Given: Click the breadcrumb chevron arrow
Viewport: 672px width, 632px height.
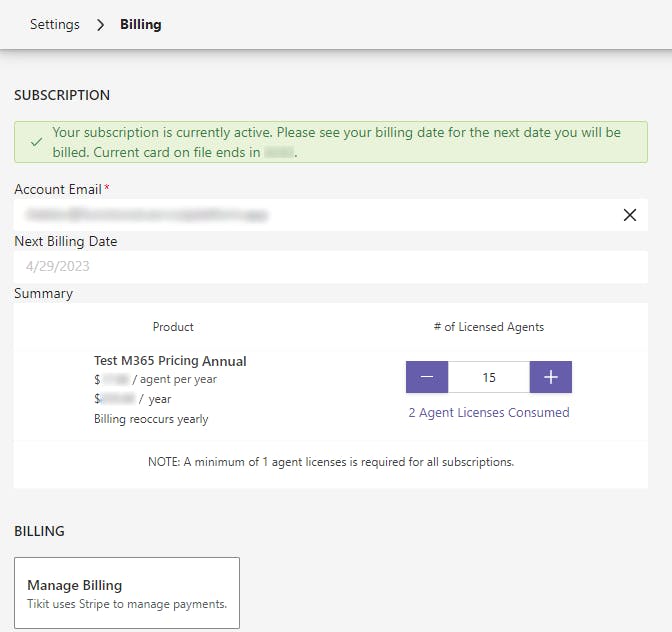Looking at the screenshot, I should pyautogui.click(x=100, y=25).
